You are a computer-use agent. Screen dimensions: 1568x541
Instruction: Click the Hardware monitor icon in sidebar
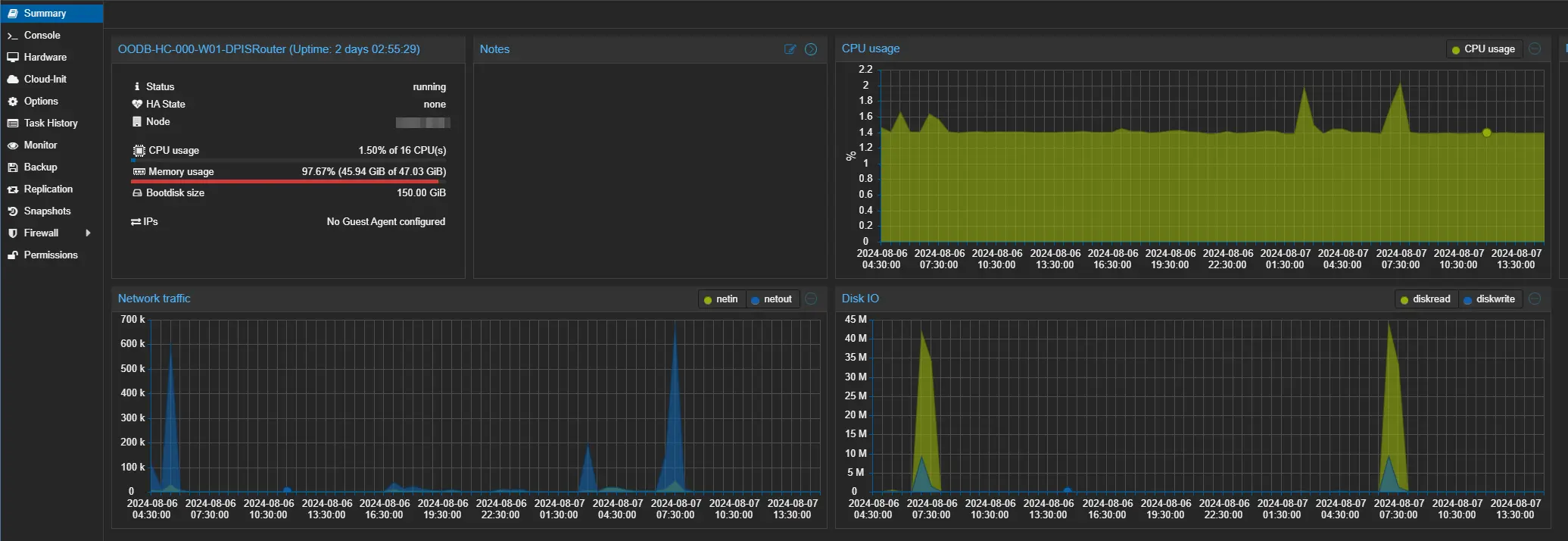pyautogui.click(x=12, y=58)
